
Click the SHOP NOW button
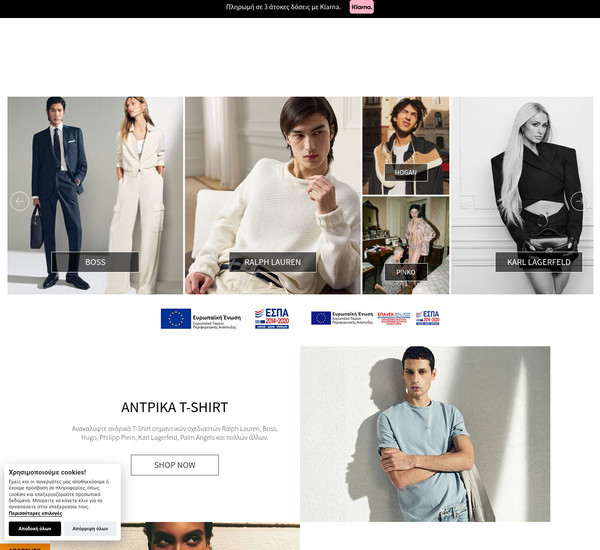pyautogui.click(x=175, y=465)
